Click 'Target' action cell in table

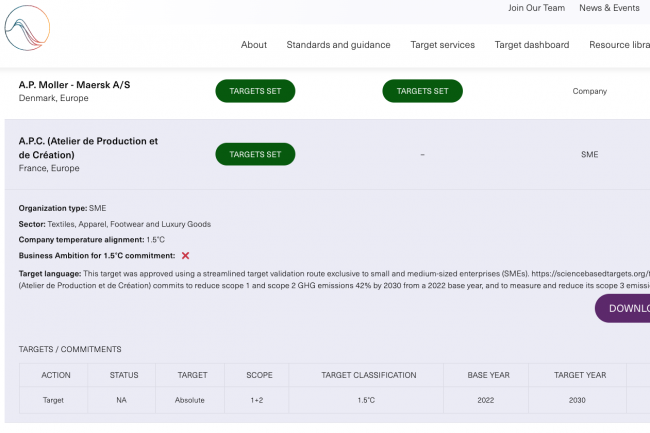coord(53,400)
